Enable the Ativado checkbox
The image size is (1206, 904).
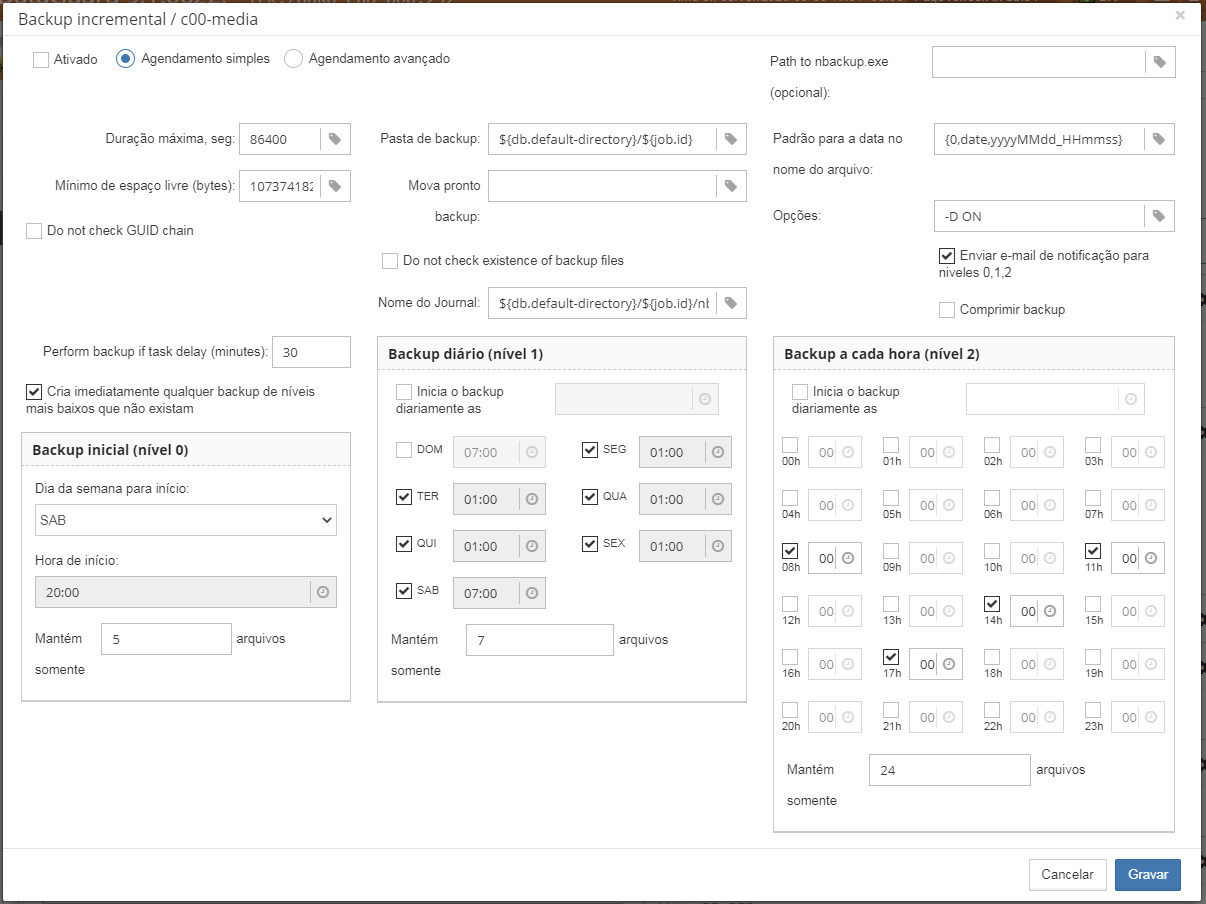[41, 60]
